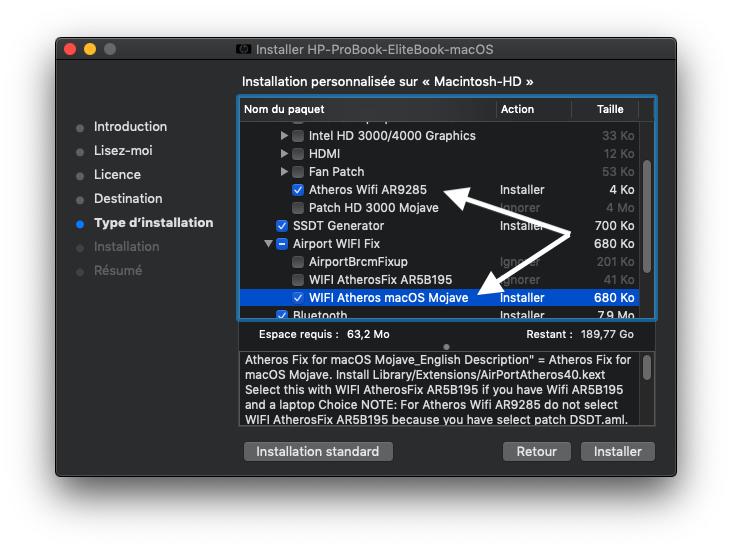732x550 pixels.
Task: Uncheck the Atheros Wifi AR9285 checkbox
Action: click(298, 190)
